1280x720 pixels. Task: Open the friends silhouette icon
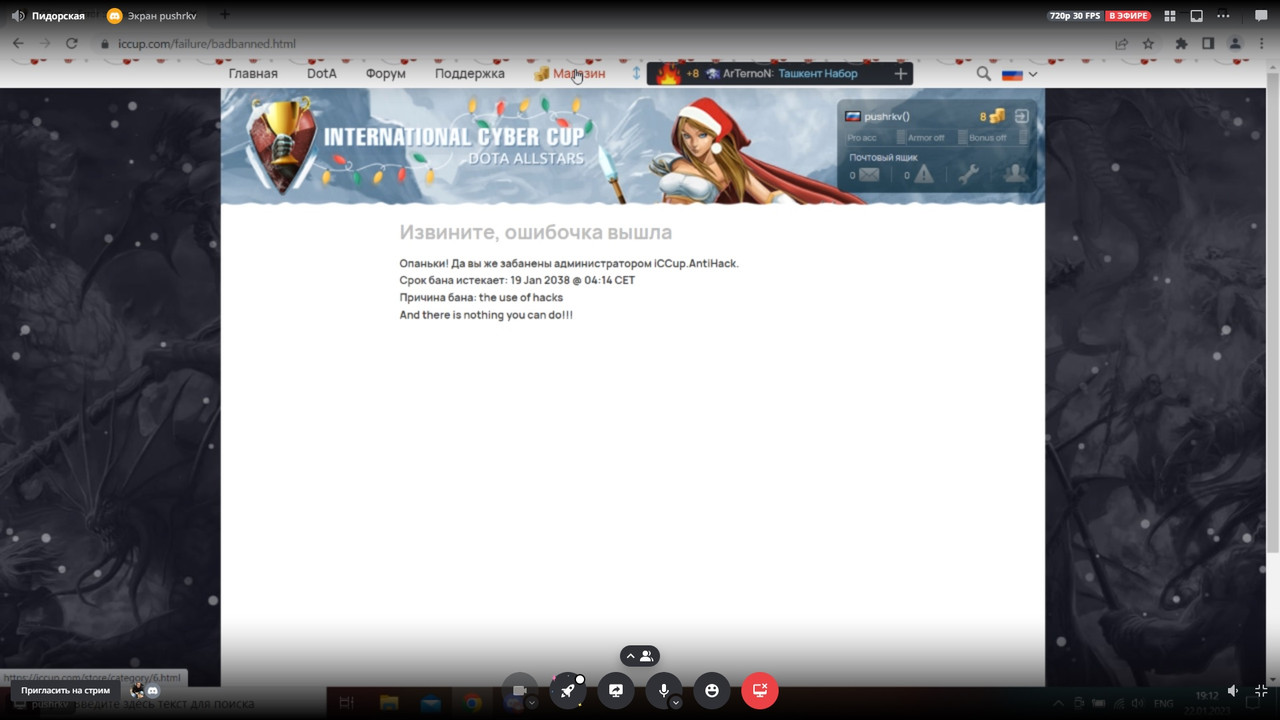1015,174
